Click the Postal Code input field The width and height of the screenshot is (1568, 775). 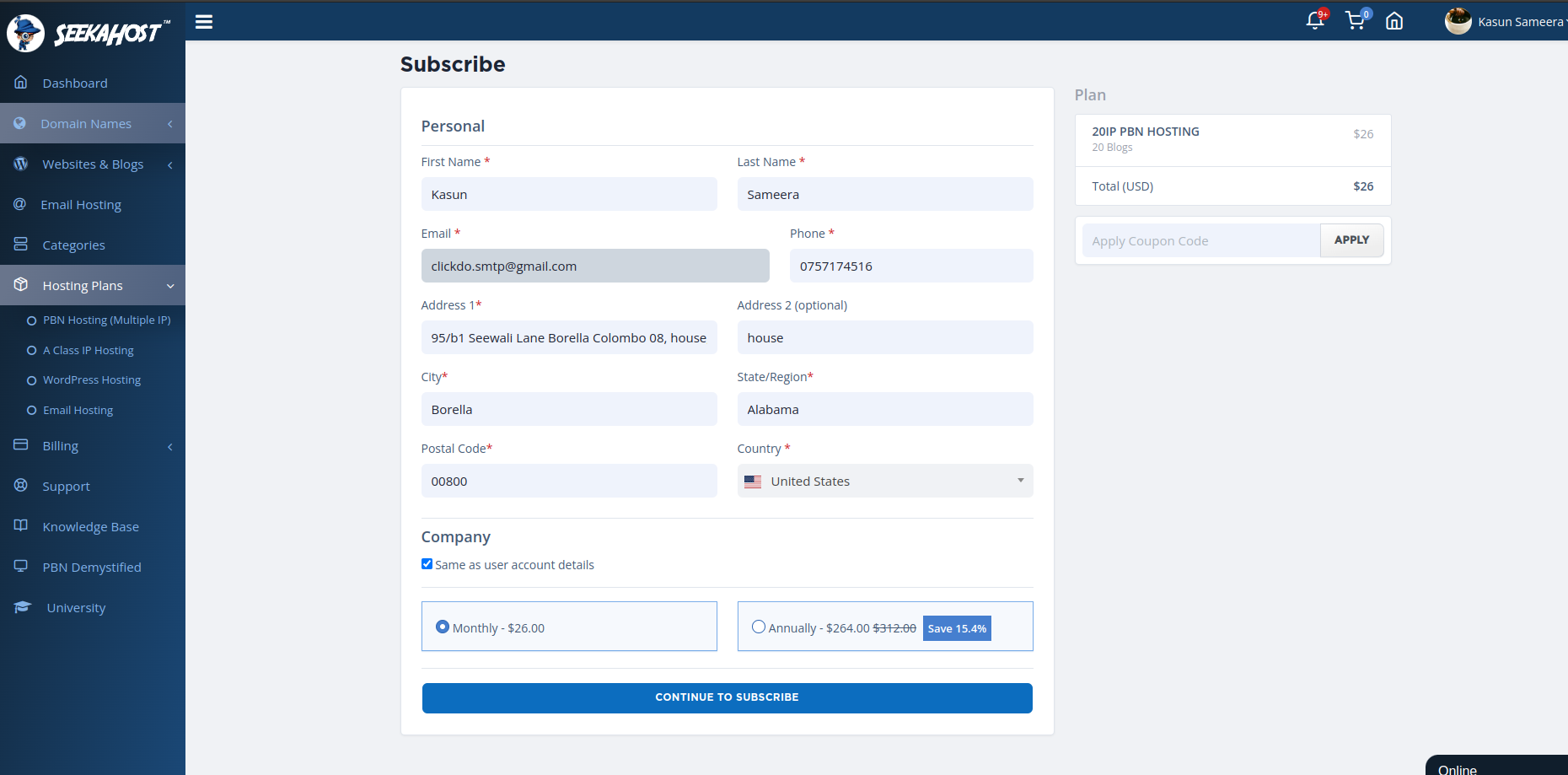pyautogui.click(x=569, y=481)
